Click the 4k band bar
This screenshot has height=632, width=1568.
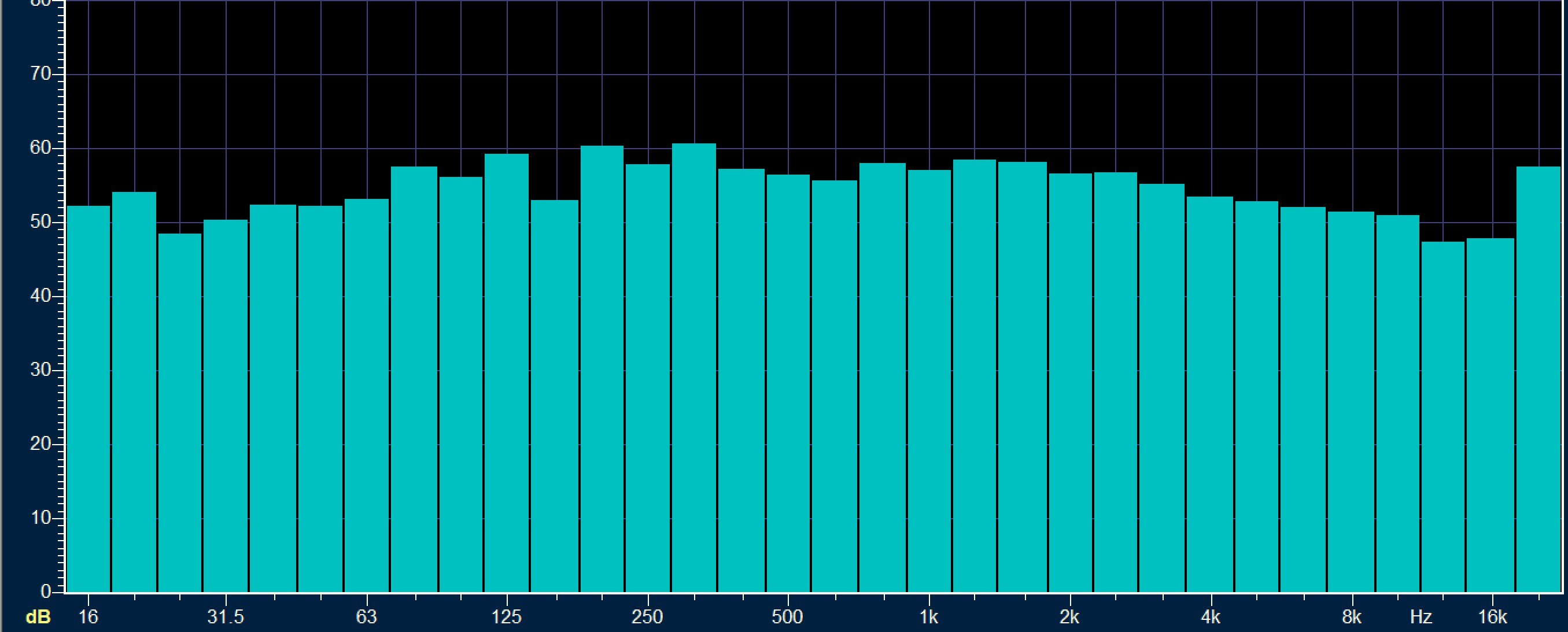click(1210, 394)
